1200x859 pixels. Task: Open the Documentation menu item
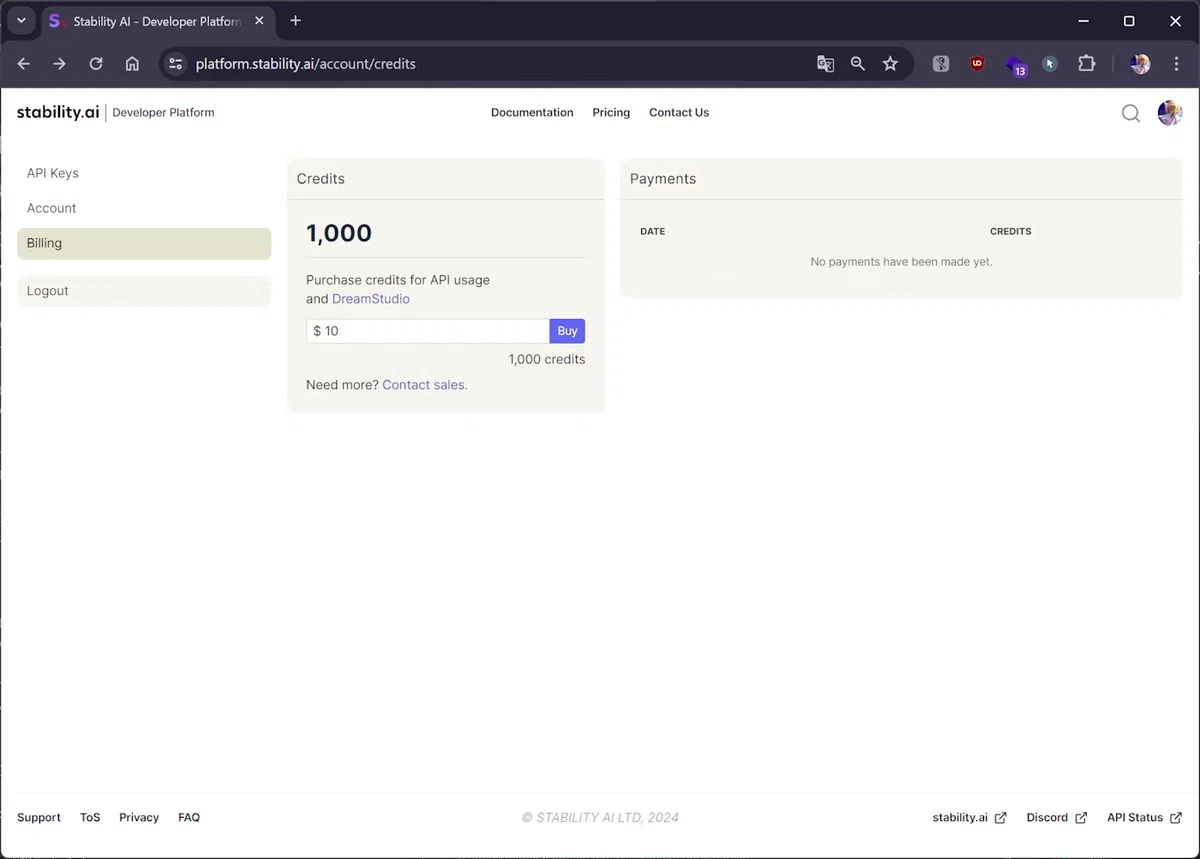532,113
